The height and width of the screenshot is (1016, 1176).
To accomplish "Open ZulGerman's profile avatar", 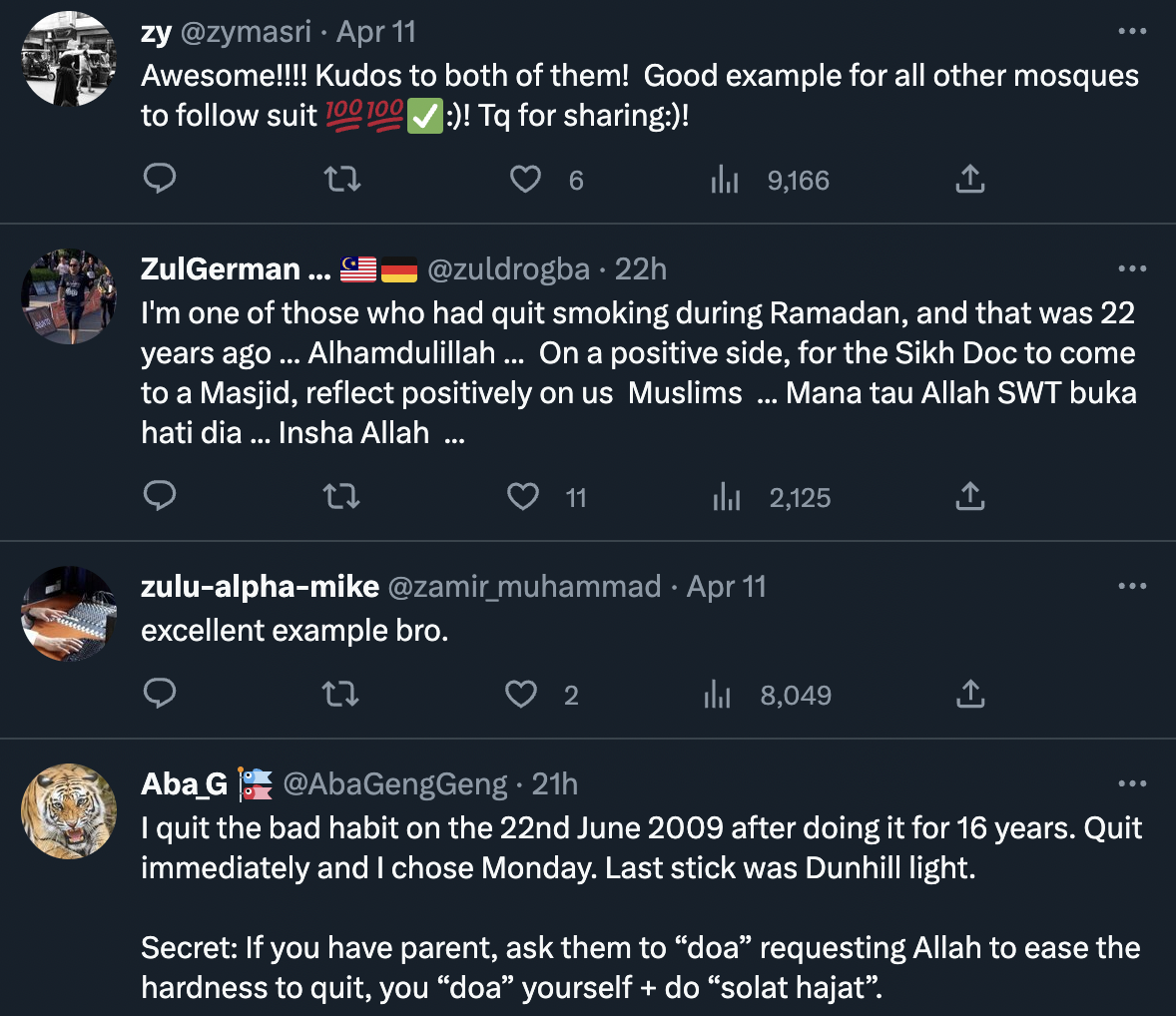I will click(69, 296).
